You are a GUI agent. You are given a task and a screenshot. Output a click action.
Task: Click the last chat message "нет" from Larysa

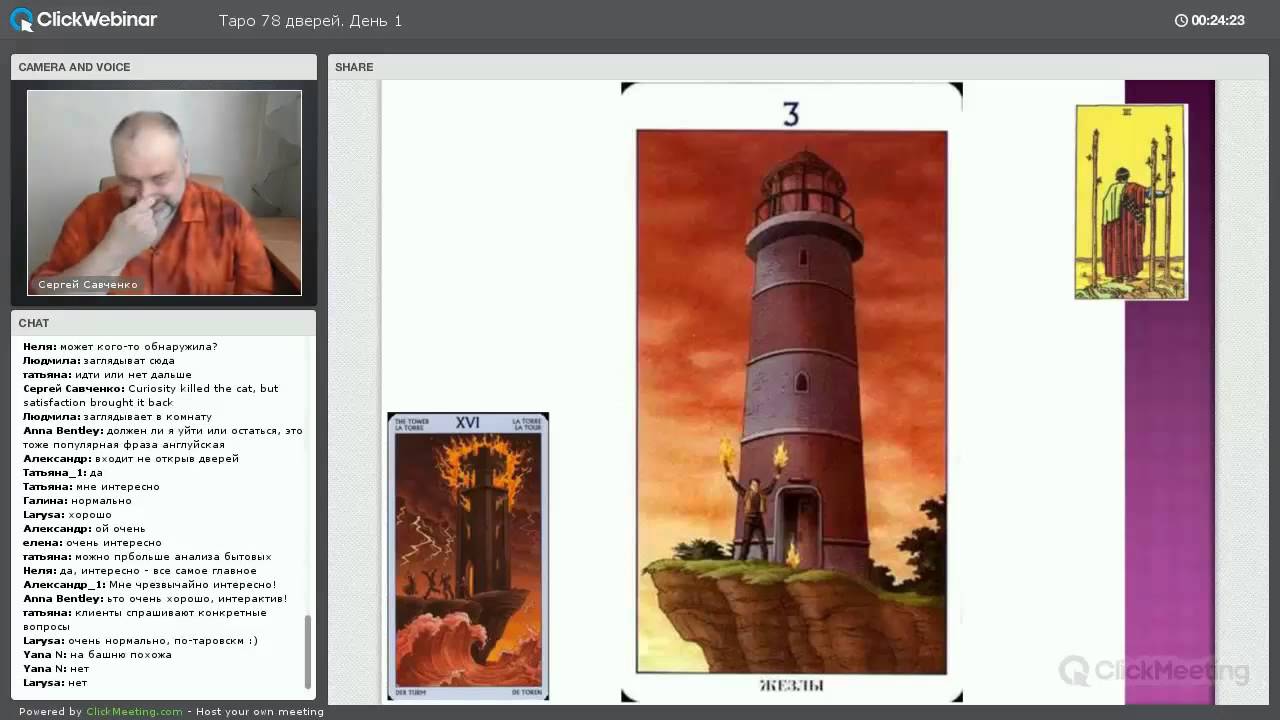(x=78, y=683)
